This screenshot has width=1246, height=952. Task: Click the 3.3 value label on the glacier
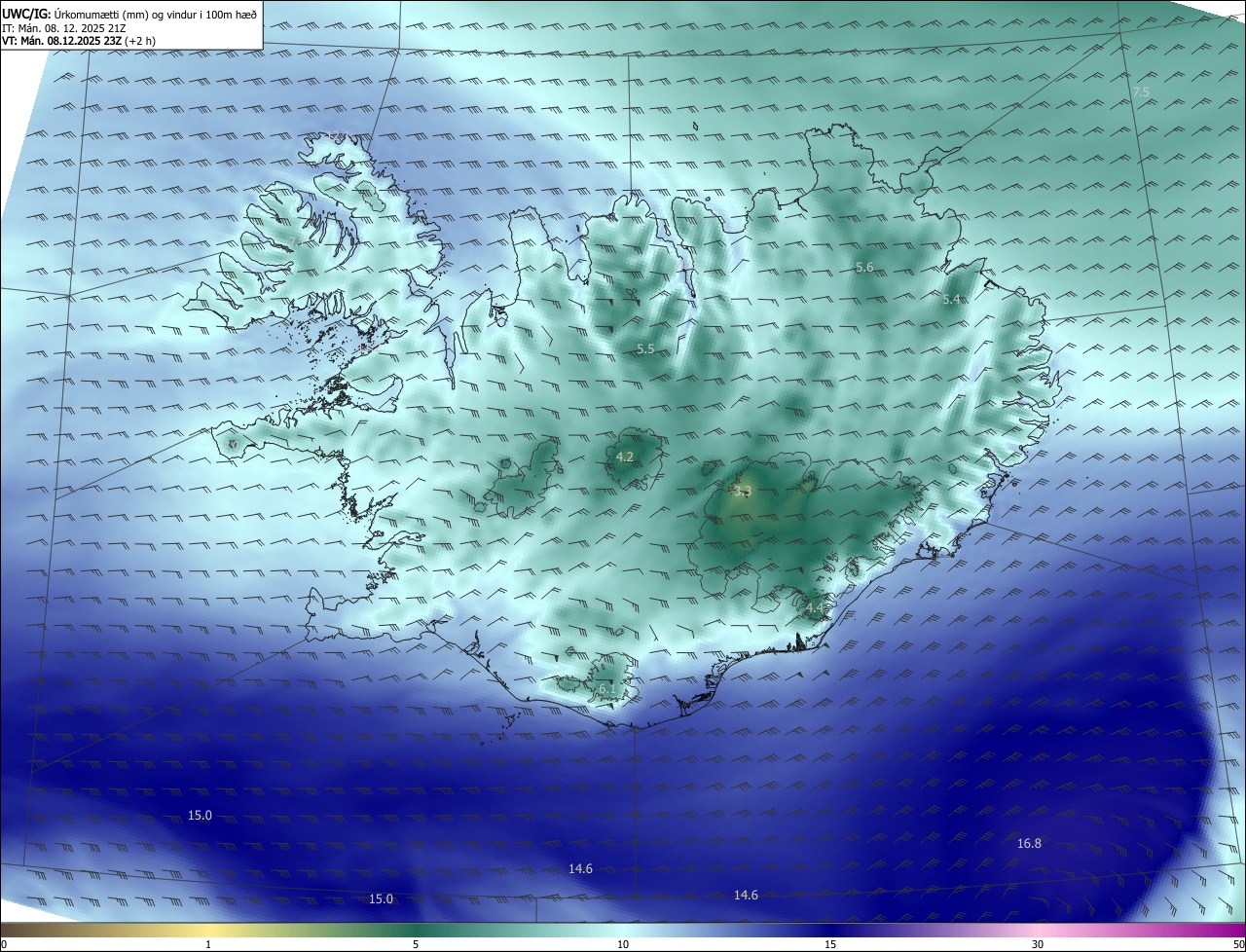tap(743, 492)
